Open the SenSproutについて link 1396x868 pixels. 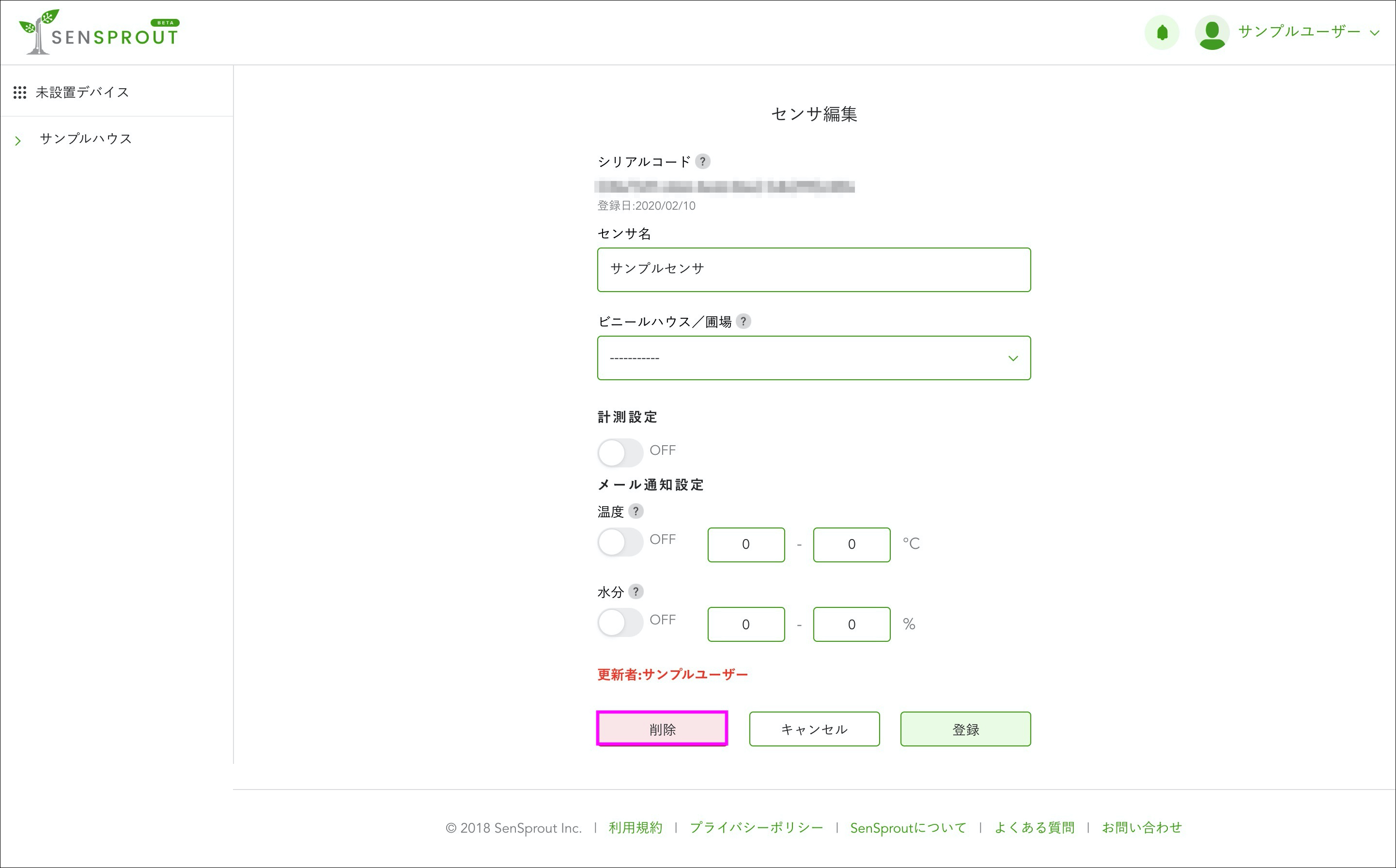pyautogui.click(x=908, y=827)
